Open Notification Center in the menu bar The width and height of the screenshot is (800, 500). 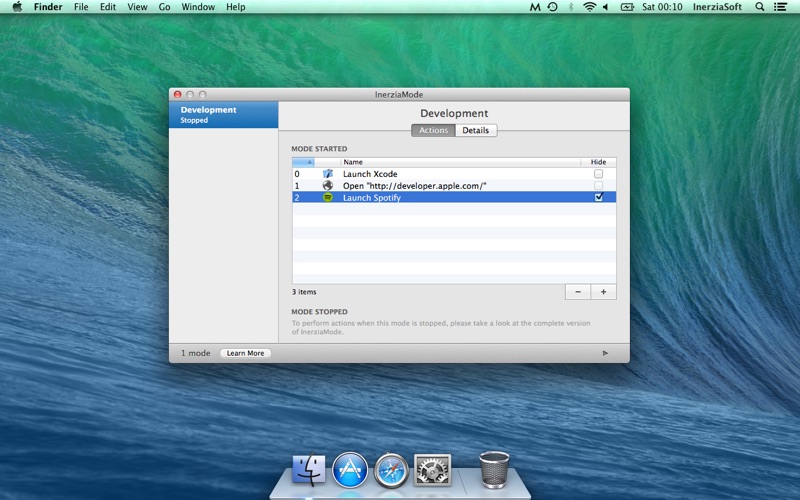coord(780,7)
